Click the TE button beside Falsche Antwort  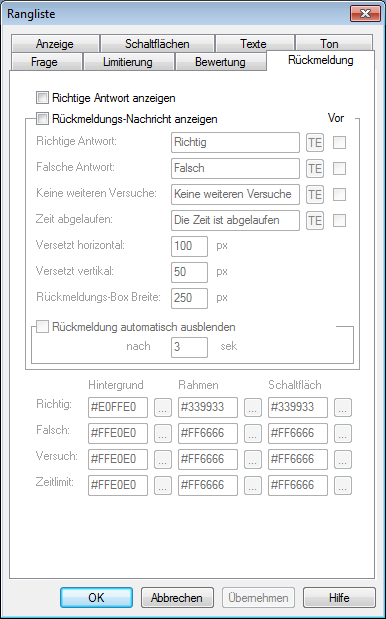pos(315,169)
